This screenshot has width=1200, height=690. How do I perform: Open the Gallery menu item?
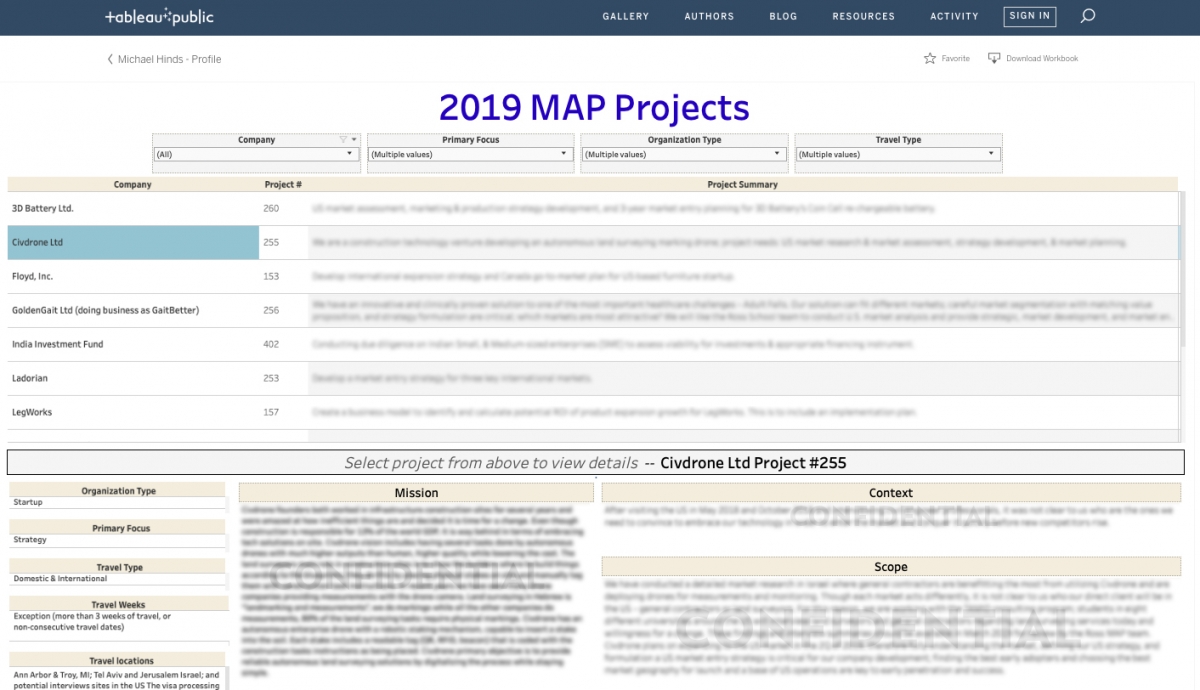point(625,17)
